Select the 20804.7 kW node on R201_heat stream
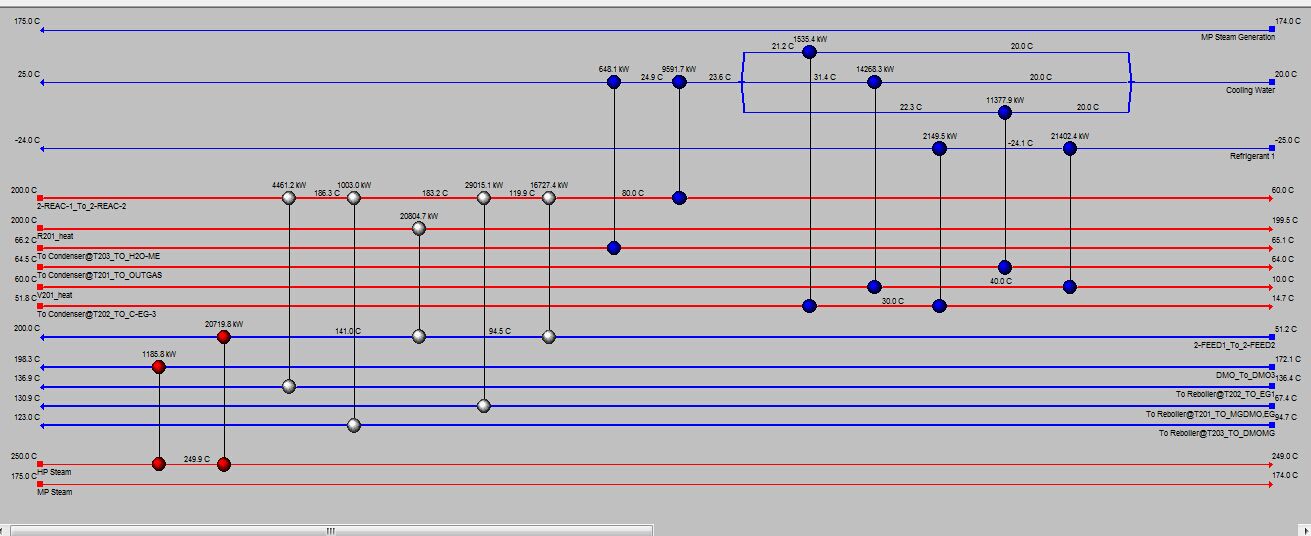Viewport: 1311px width, 536px height. pos(419,229)
